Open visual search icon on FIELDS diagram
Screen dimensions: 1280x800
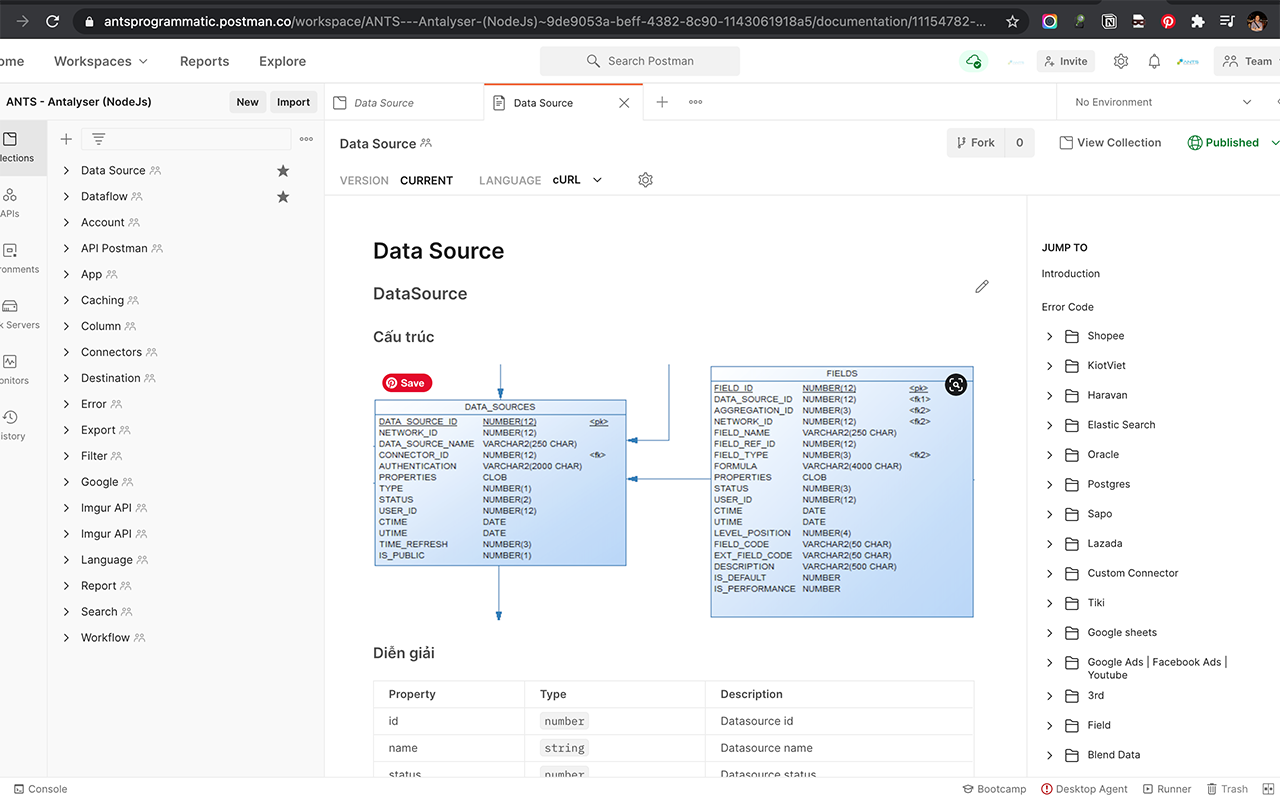[x=956, y=385]
